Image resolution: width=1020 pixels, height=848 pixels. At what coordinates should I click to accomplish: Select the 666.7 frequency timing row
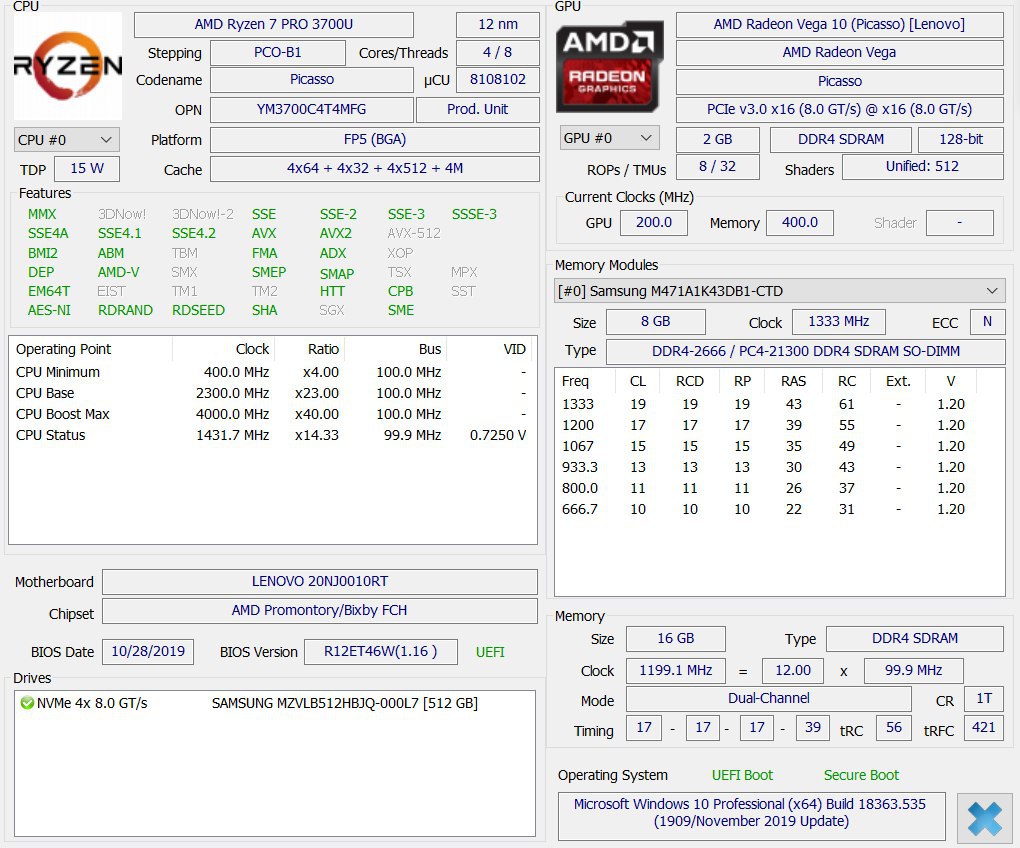tap(779, 509)
